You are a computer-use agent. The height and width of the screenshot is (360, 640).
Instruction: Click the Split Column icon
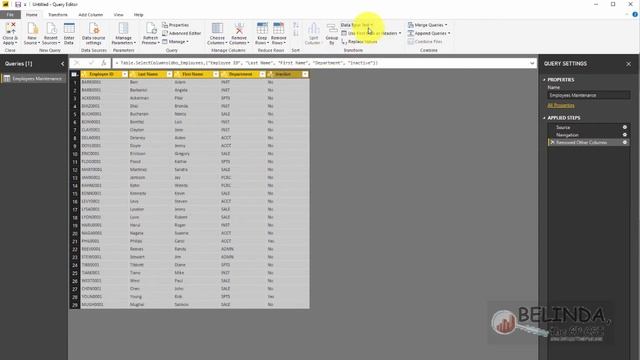coord(313,33)
